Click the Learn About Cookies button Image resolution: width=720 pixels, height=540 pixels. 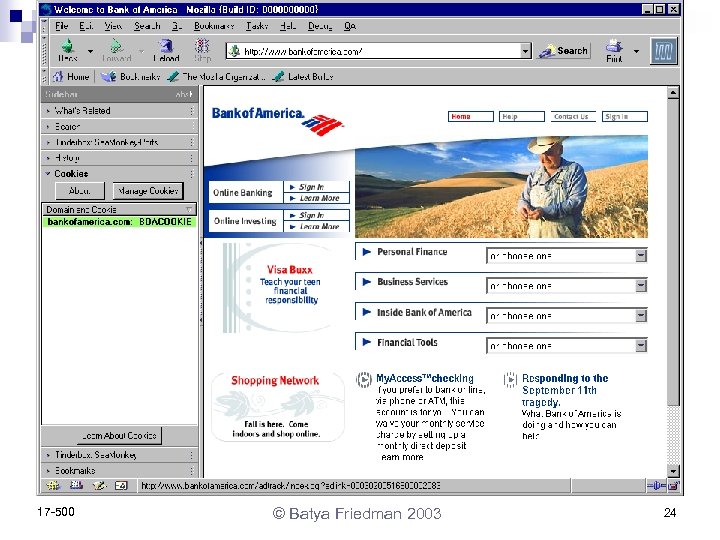[x=119, y=435]
